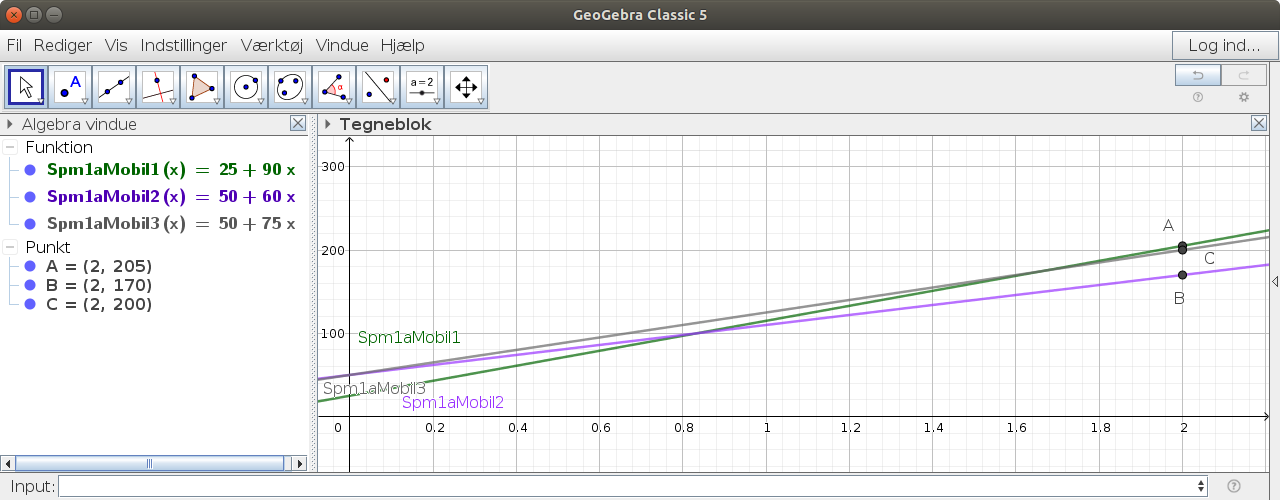The image size is (1280, 500).
Task: Click the Log ind... button
Action: click(1224, 45)
